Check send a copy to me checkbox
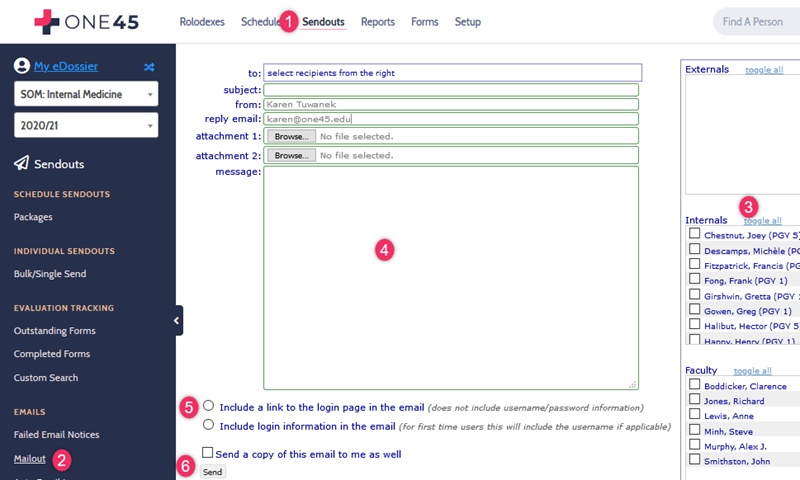Image resolution: width=800 pixels, height=480 pixels. click(207, 452)
